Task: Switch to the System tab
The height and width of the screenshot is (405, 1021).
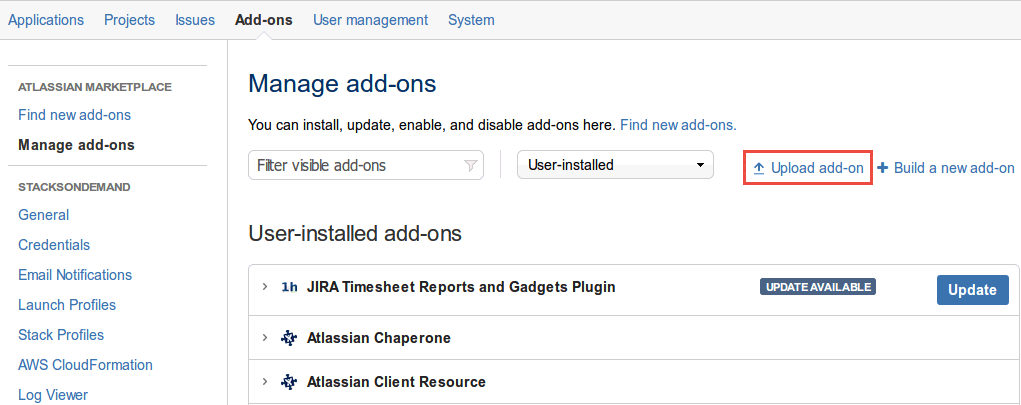Action: click(471, 20)
